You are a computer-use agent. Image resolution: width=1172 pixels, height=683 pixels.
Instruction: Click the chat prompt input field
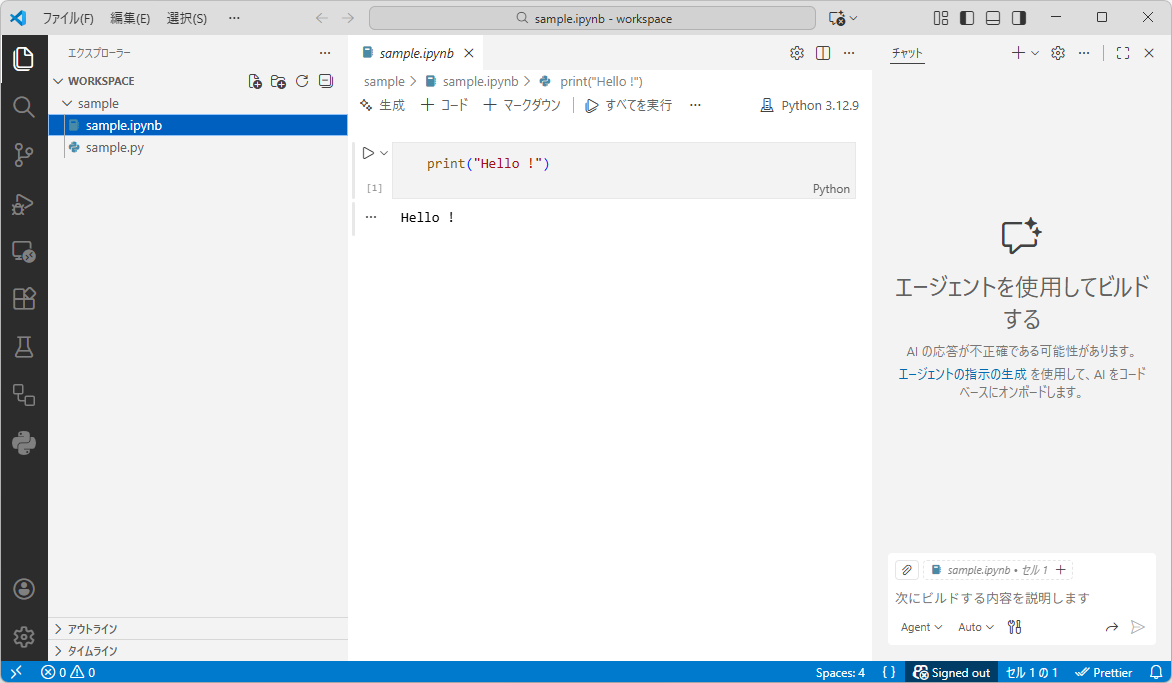(1022, 598)
